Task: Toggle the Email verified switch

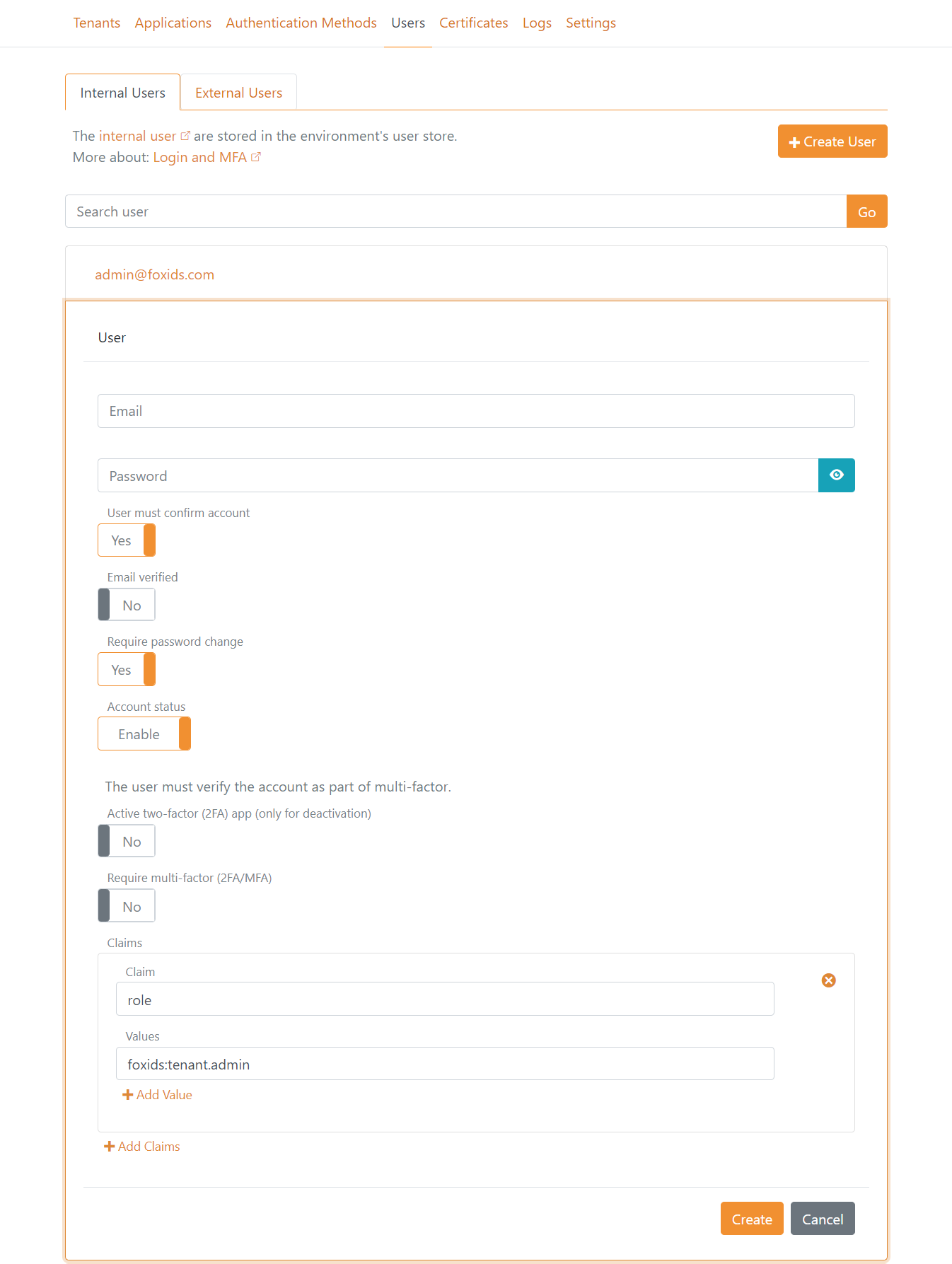Action: point(127,605)
